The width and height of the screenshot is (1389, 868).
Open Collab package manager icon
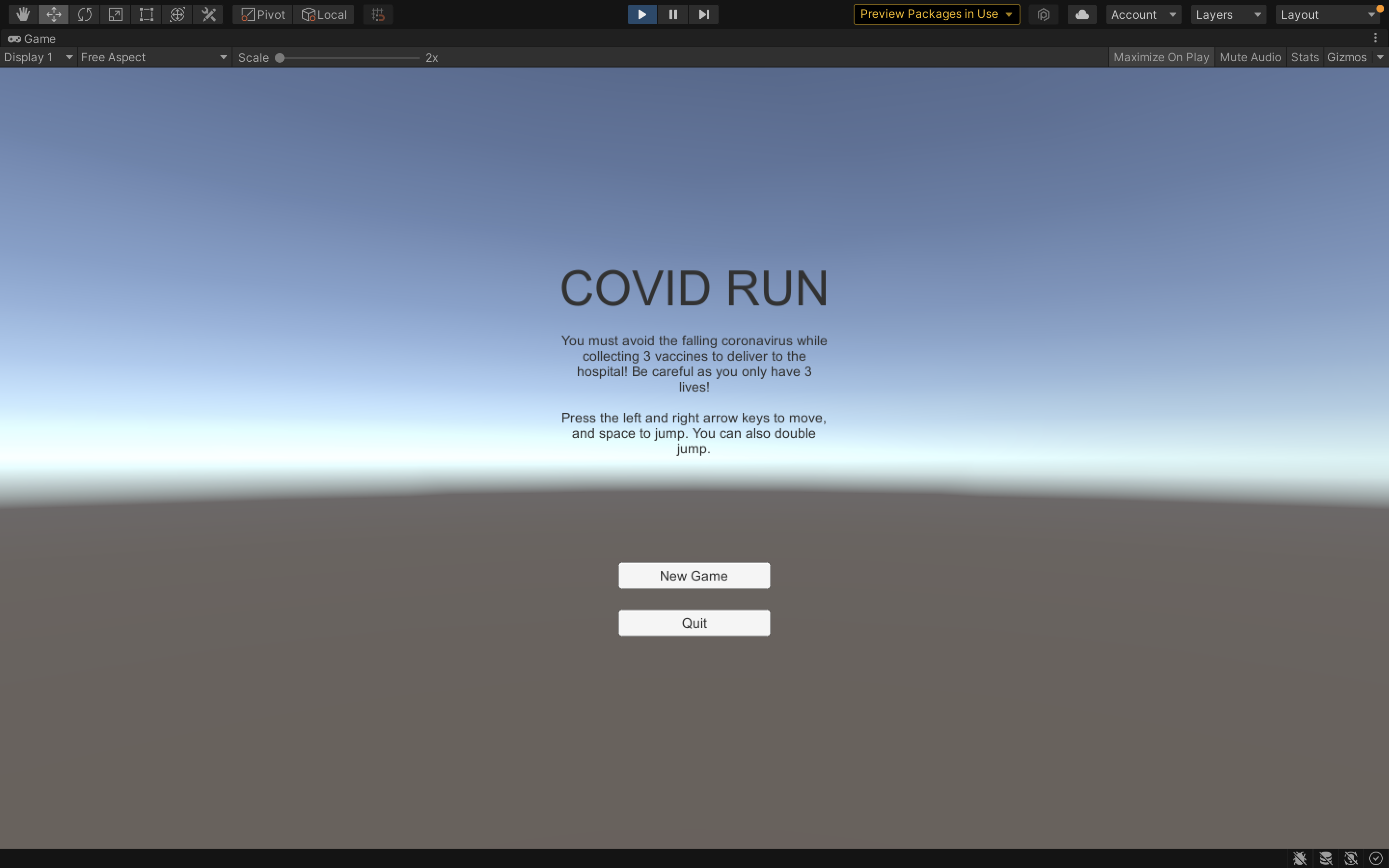click(1044, 14)
